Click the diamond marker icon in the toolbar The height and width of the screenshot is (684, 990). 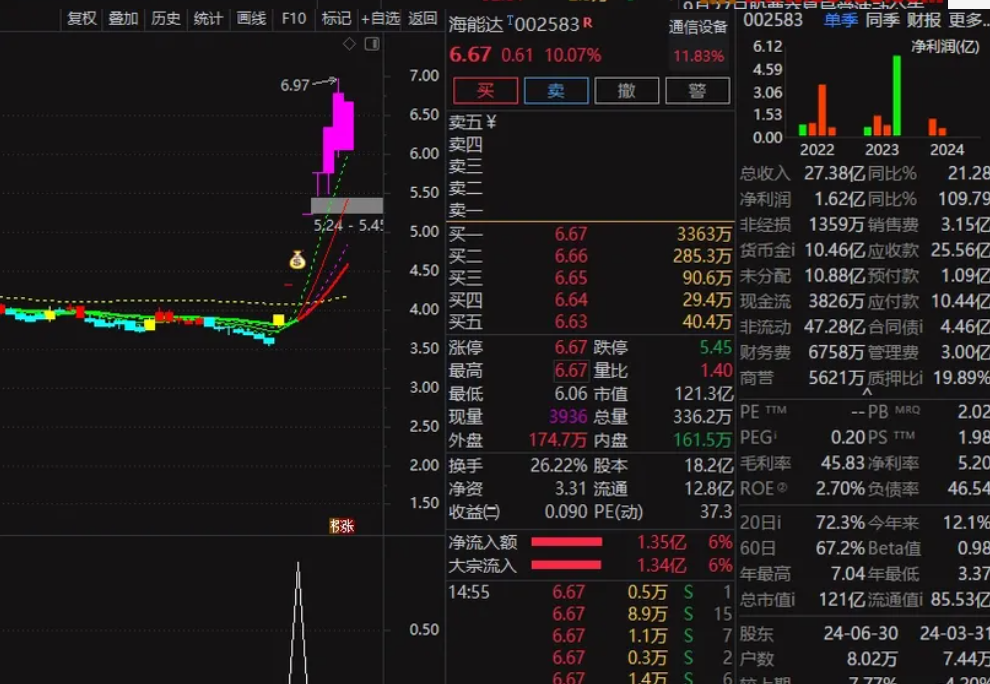(347, 43)
